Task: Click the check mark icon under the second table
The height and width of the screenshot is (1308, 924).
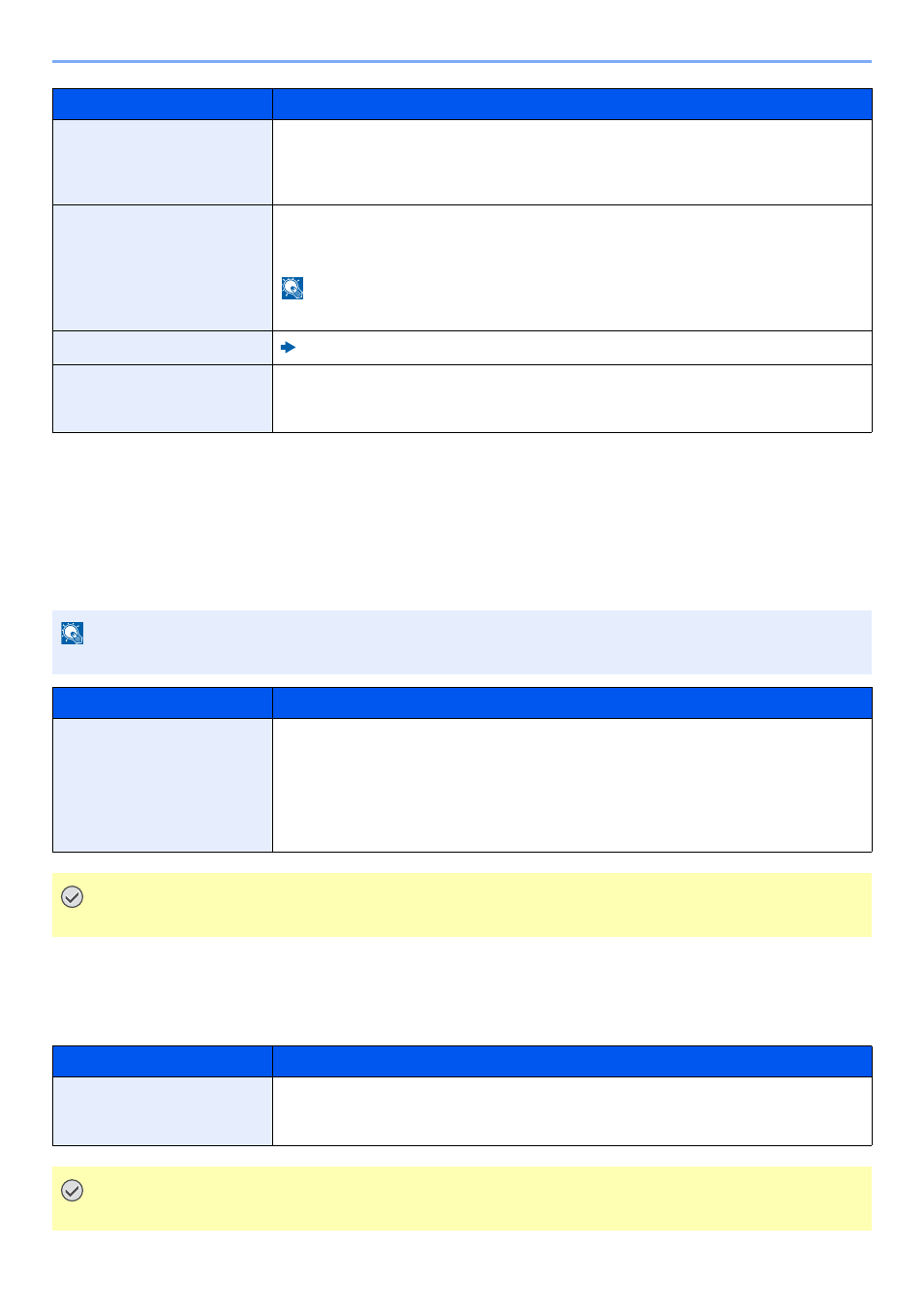Action: [73, 897]
